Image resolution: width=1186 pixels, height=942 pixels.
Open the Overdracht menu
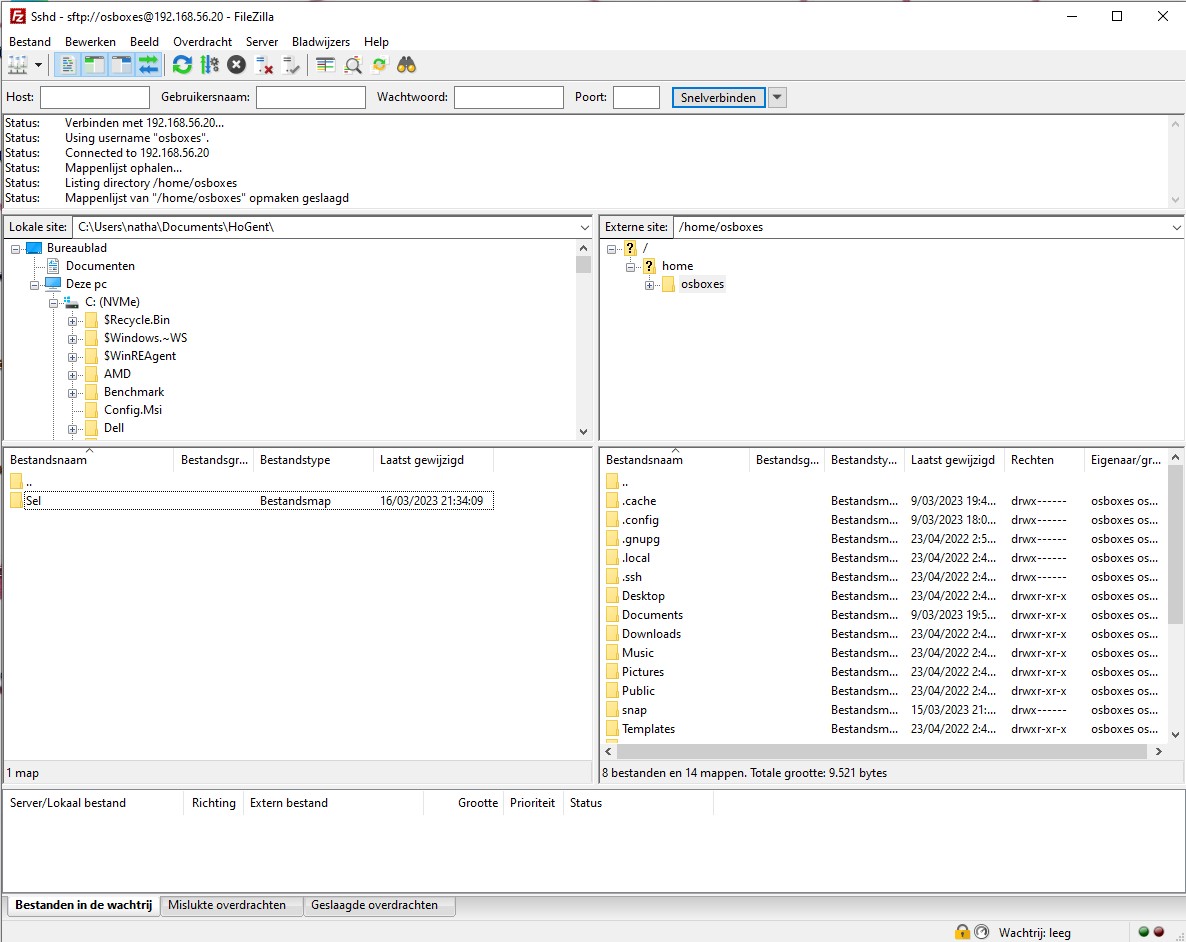pyautogui.click(x=202, y=42)
